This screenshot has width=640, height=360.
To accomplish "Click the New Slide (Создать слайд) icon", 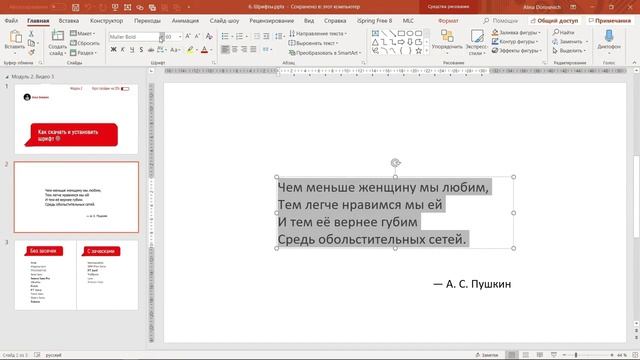I will [58, 36].
